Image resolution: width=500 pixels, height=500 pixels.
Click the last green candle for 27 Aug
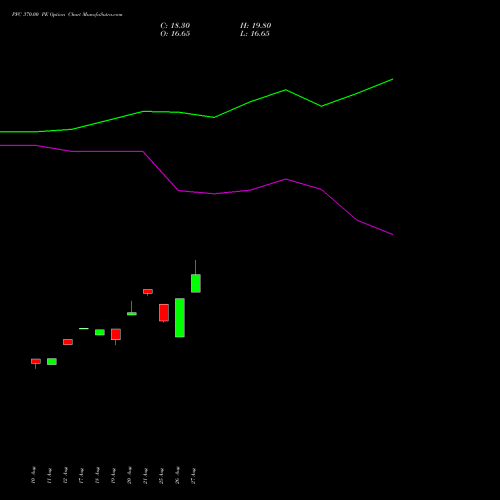(196, 283)
